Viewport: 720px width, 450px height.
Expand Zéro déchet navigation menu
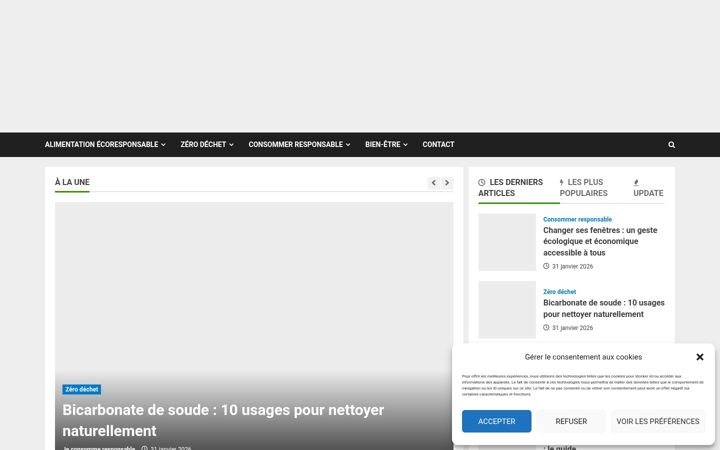pyautogui.click(x=207, y=145)
